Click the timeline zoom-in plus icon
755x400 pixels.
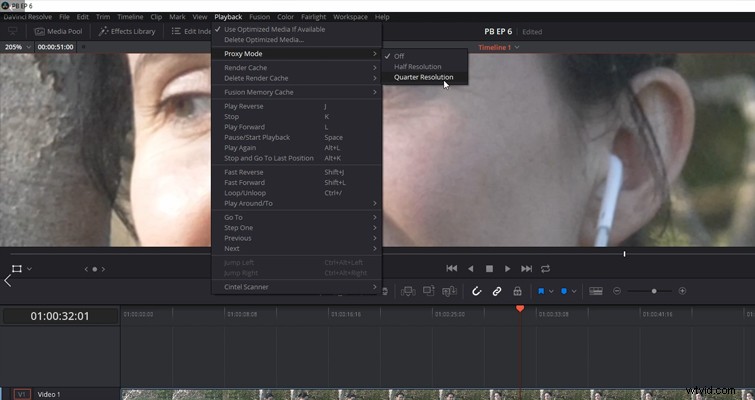[x=682, y=291]
